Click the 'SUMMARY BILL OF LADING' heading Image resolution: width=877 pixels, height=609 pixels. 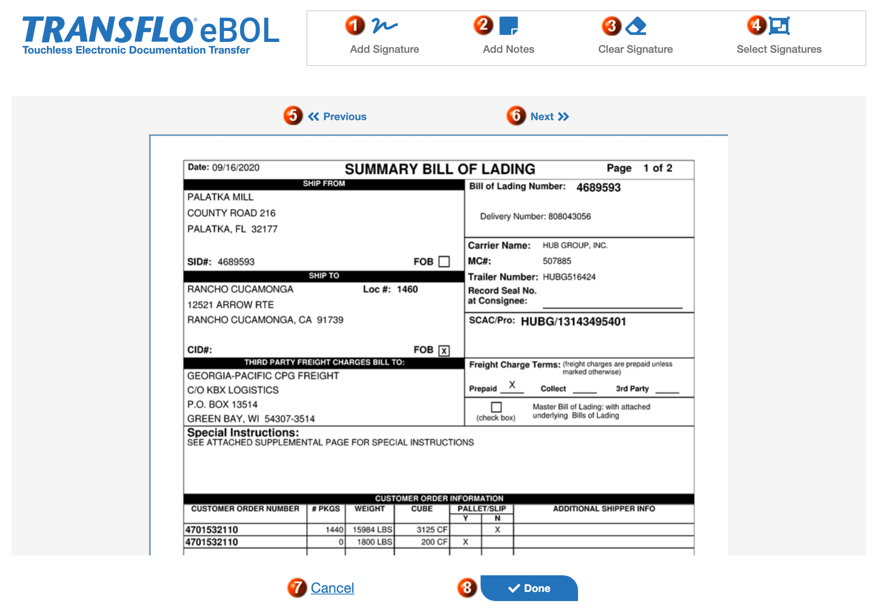click(x=440, y=169)
